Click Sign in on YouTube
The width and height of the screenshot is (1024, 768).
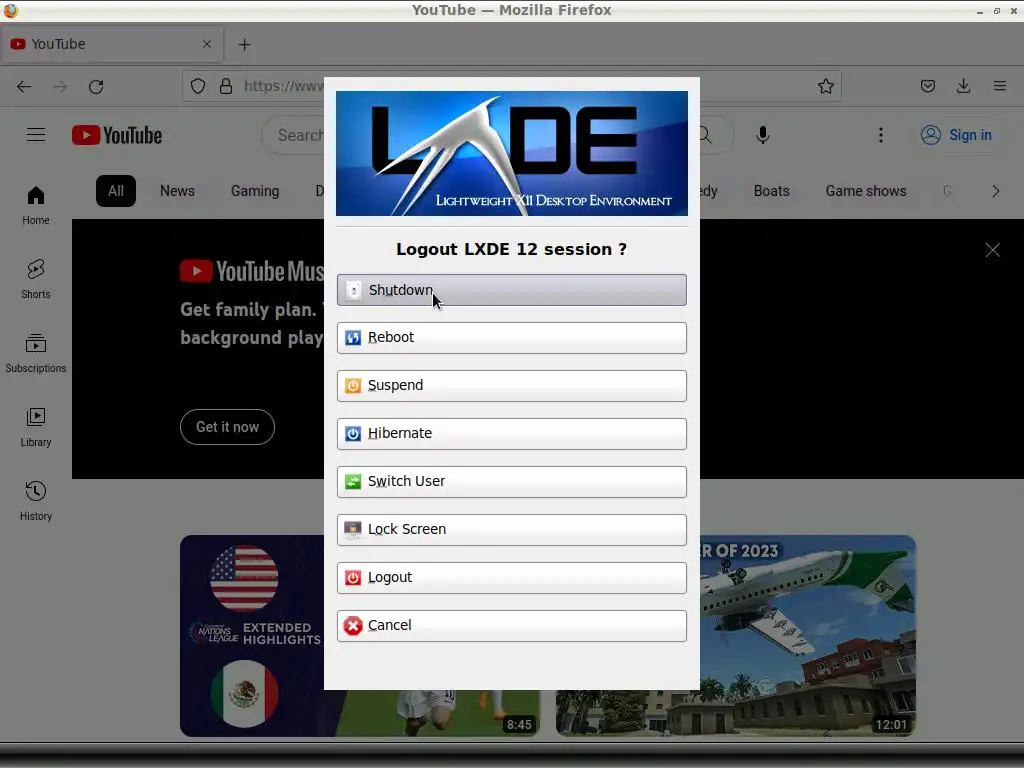pyautogui.click(x=956, y=135)
